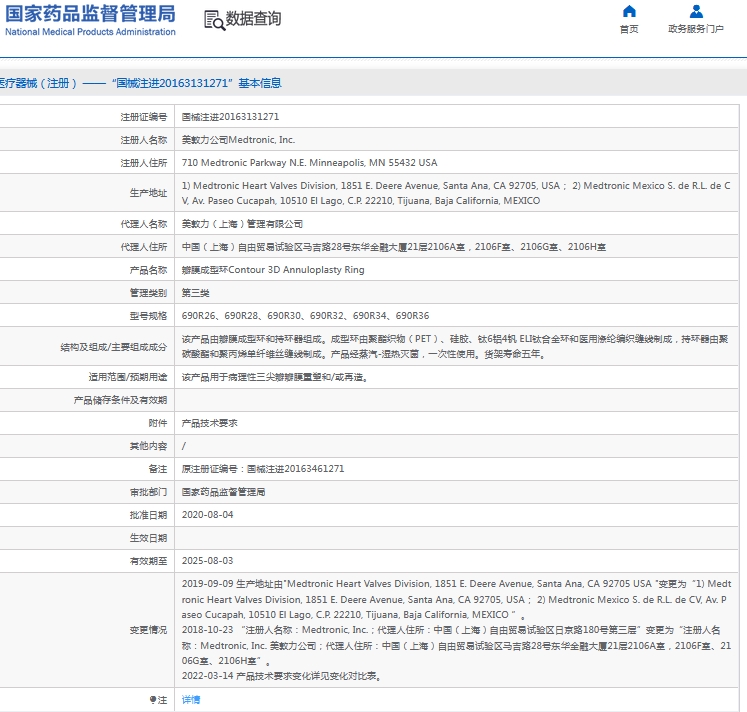This screenshot has width=747, height=712.
Task: Click the 注册人名称 row label
Action: tap(143, 140)
